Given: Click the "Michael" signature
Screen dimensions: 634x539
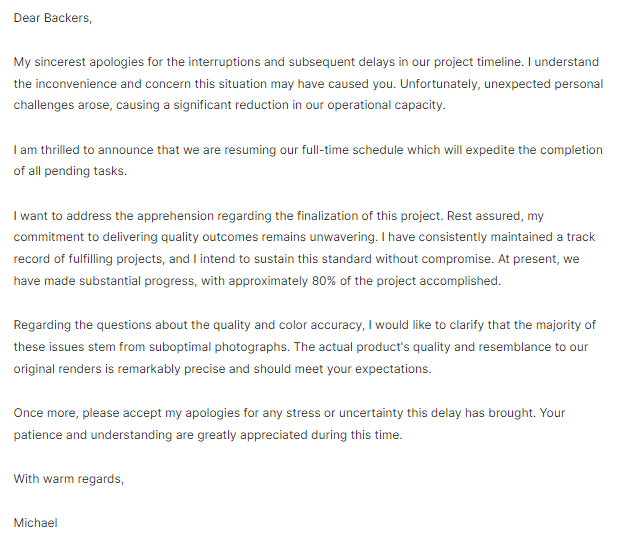Looking at the screenshot, I should [x=36, y=523].
